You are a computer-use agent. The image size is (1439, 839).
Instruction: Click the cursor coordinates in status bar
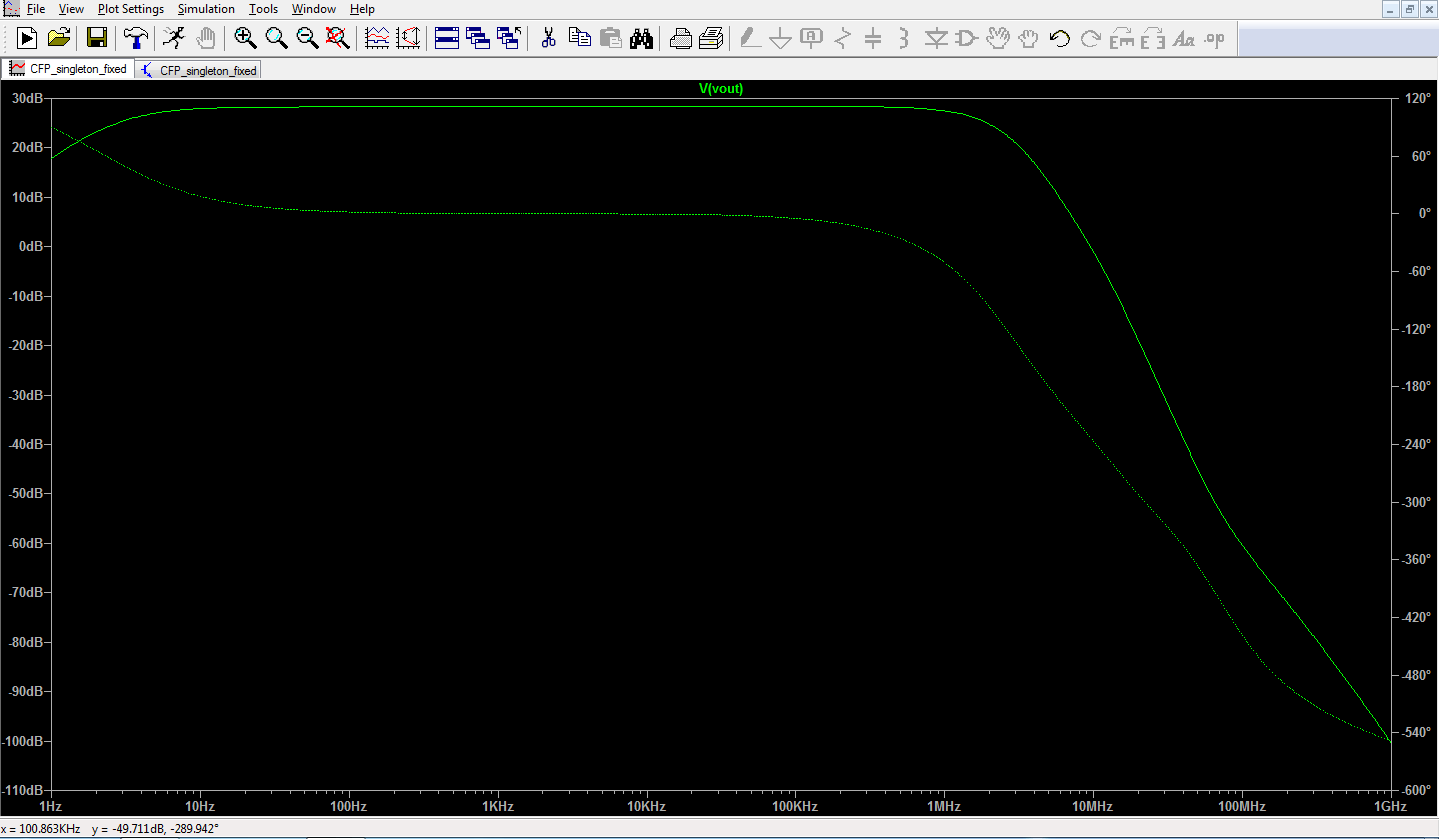pos(110,829)
